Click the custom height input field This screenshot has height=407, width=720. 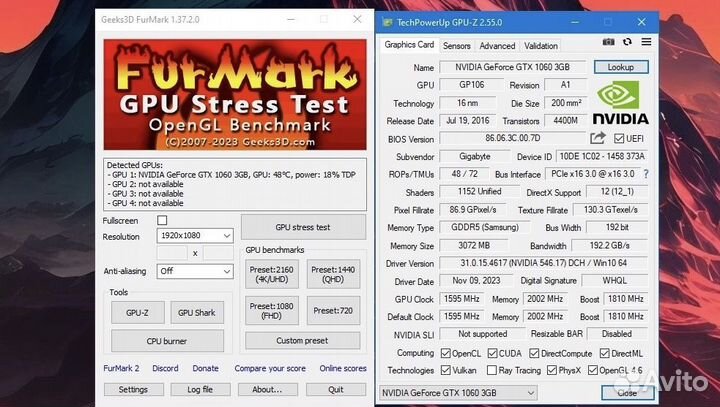218,253
